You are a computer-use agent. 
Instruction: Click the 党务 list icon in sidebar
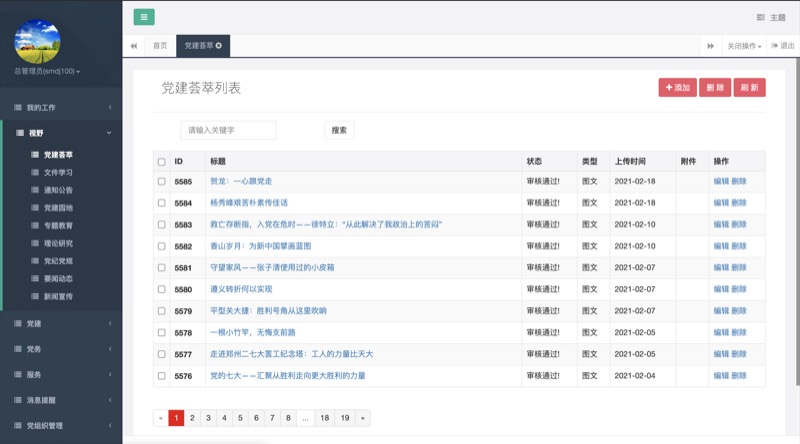coord(18,349)
